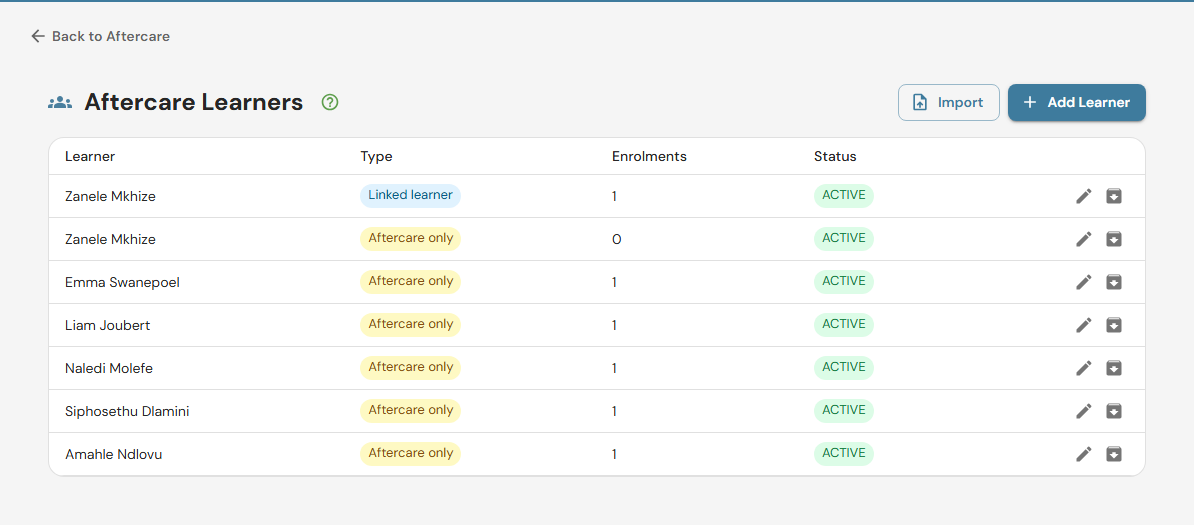Click the Learner column header
The image size is (1194, 525).
click(x=90, y=156)
